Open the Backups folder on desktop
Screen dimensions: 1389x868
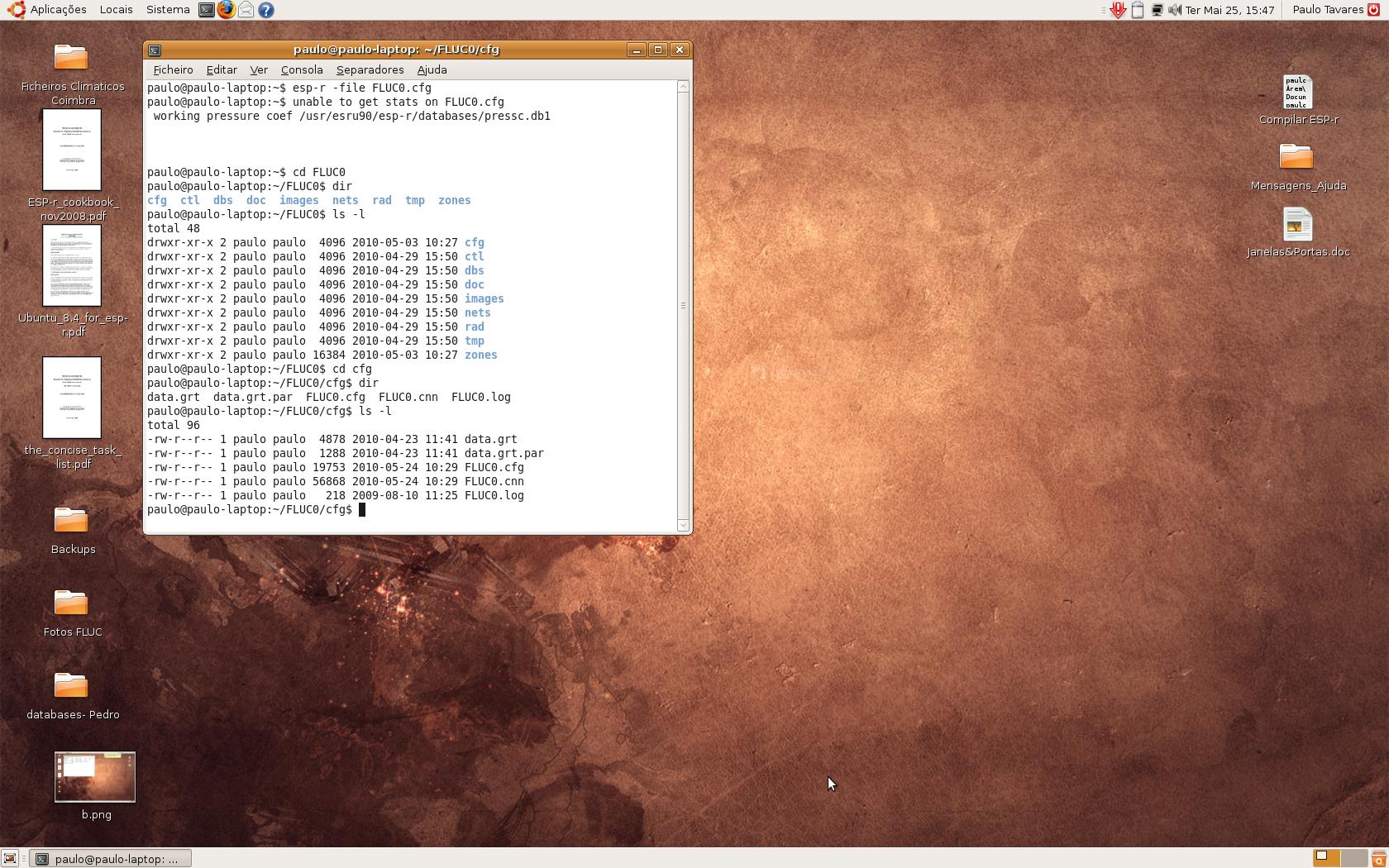click(x=72, y=521)
